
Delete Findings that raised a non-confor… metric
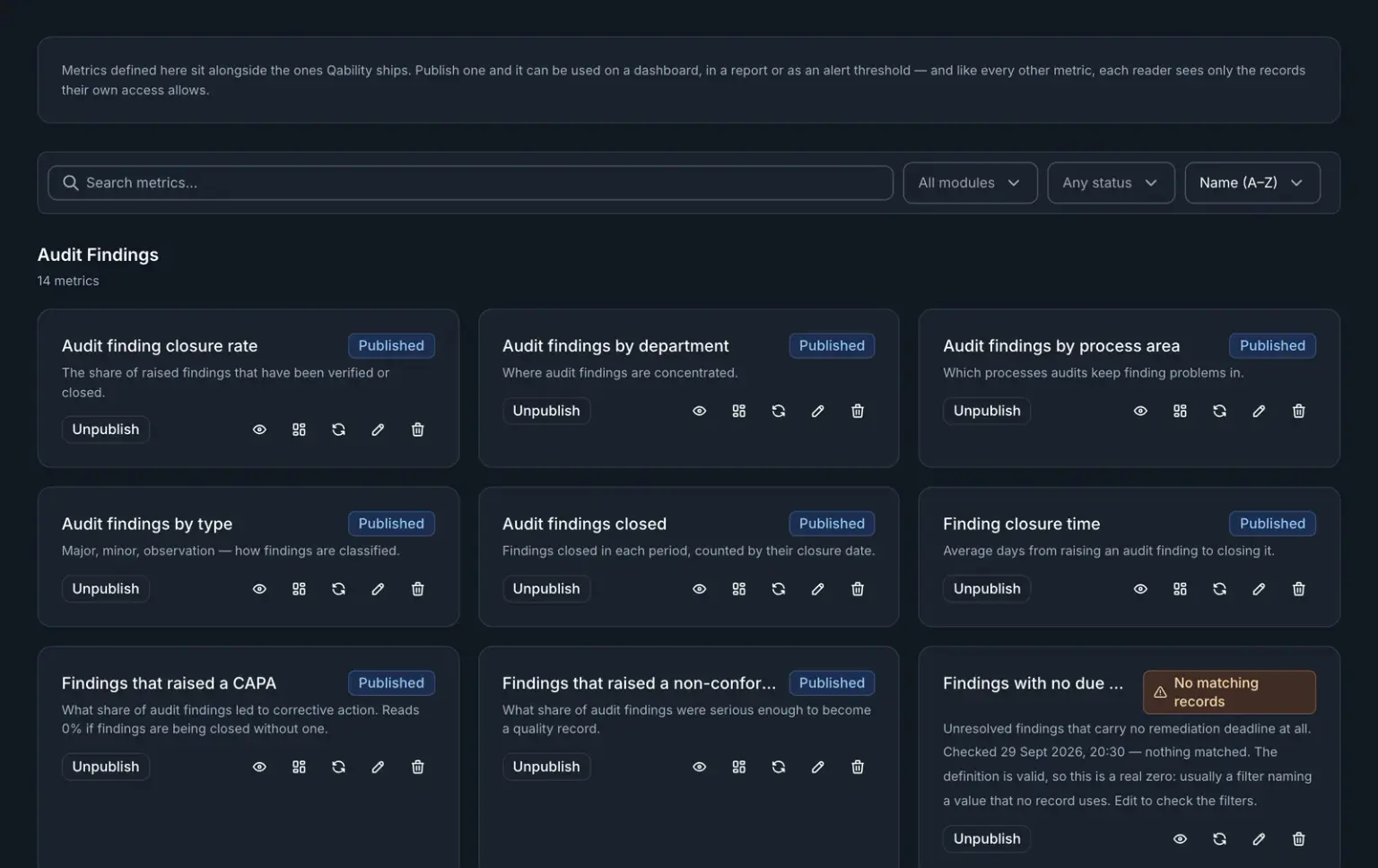pyautogui.click(x=858, y=767)
